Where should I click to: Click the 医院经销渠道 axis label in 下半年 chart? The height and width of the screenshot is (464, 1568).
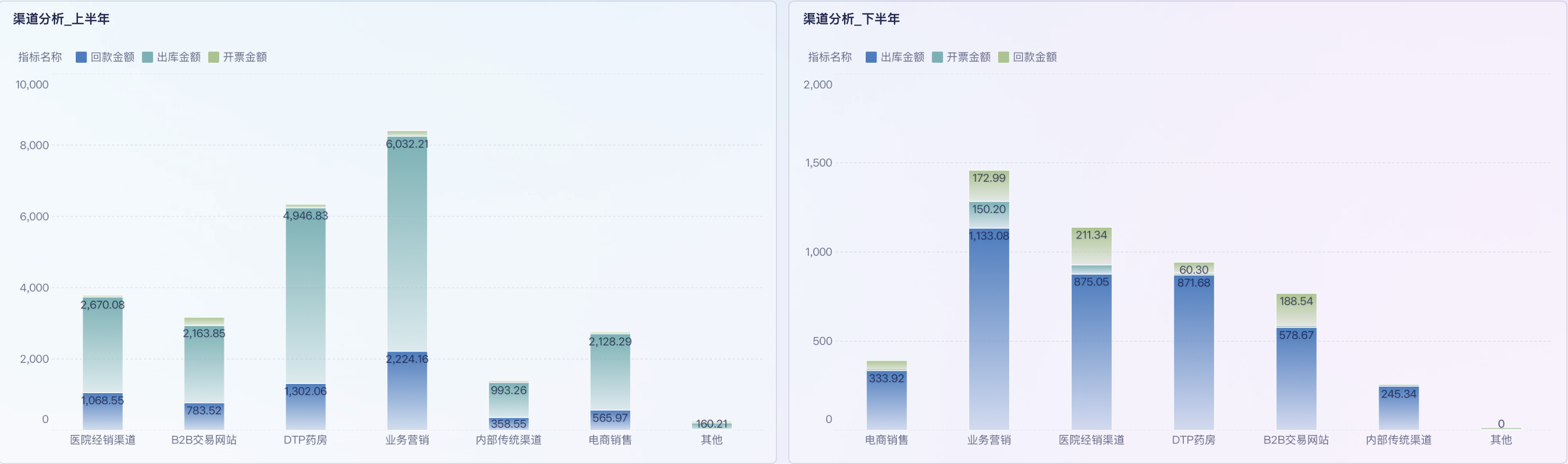[1091, 440]
